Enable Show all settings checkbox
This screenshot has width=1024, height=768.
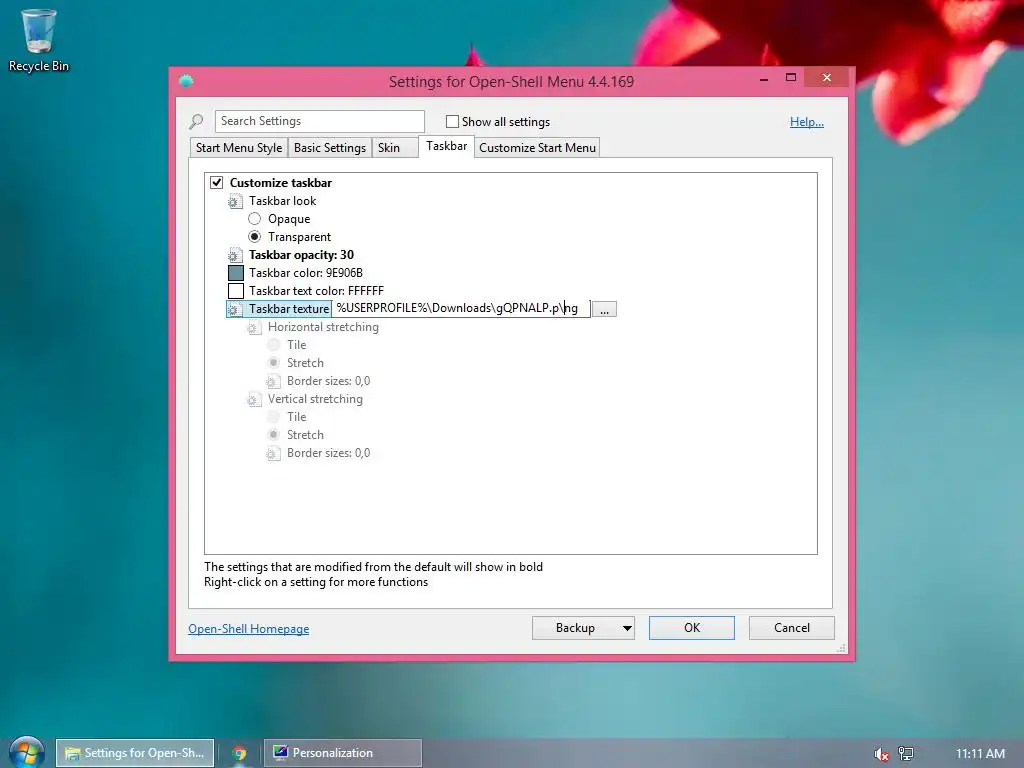[452, 121]
